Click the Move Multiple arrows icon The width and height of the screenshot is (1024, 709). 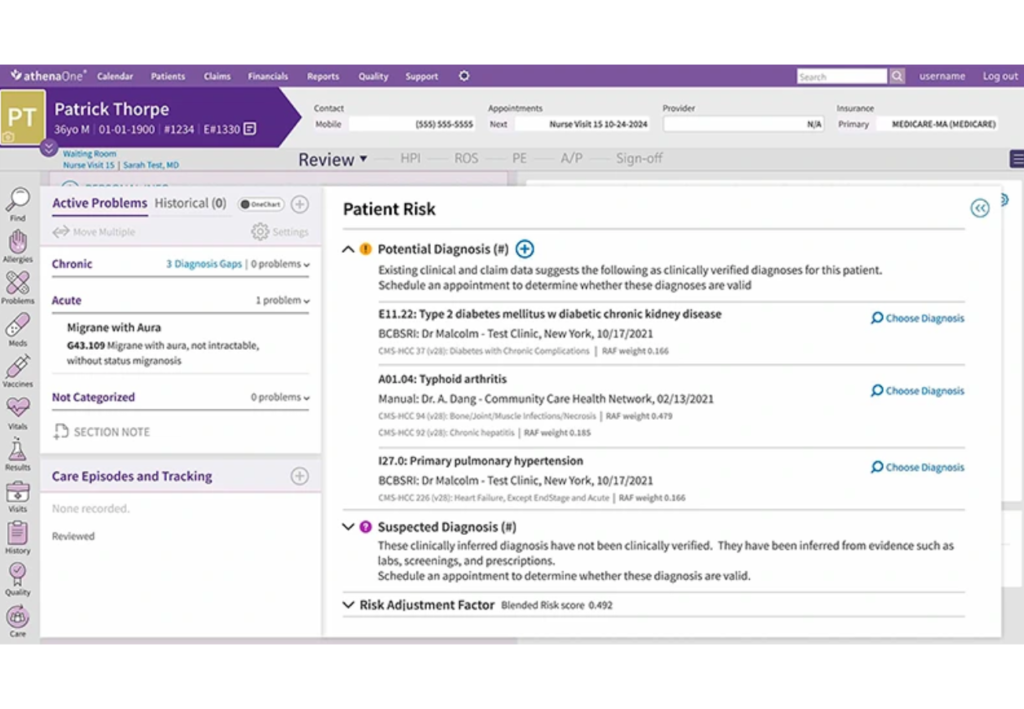(61, 232)
